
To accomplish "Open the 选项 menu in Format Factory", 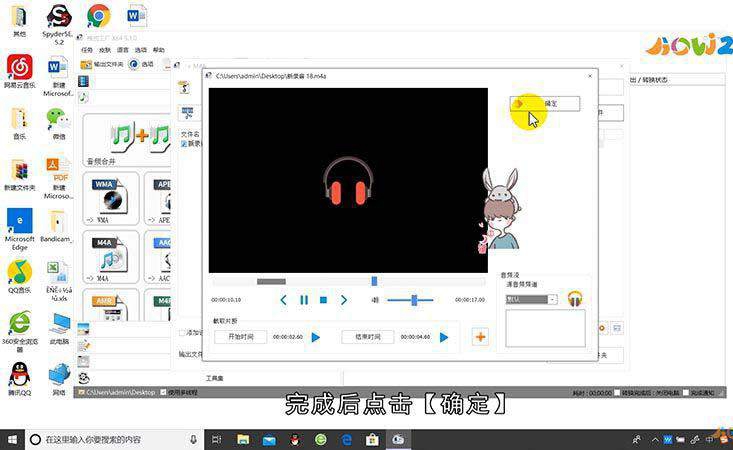I will coord(141,50).
